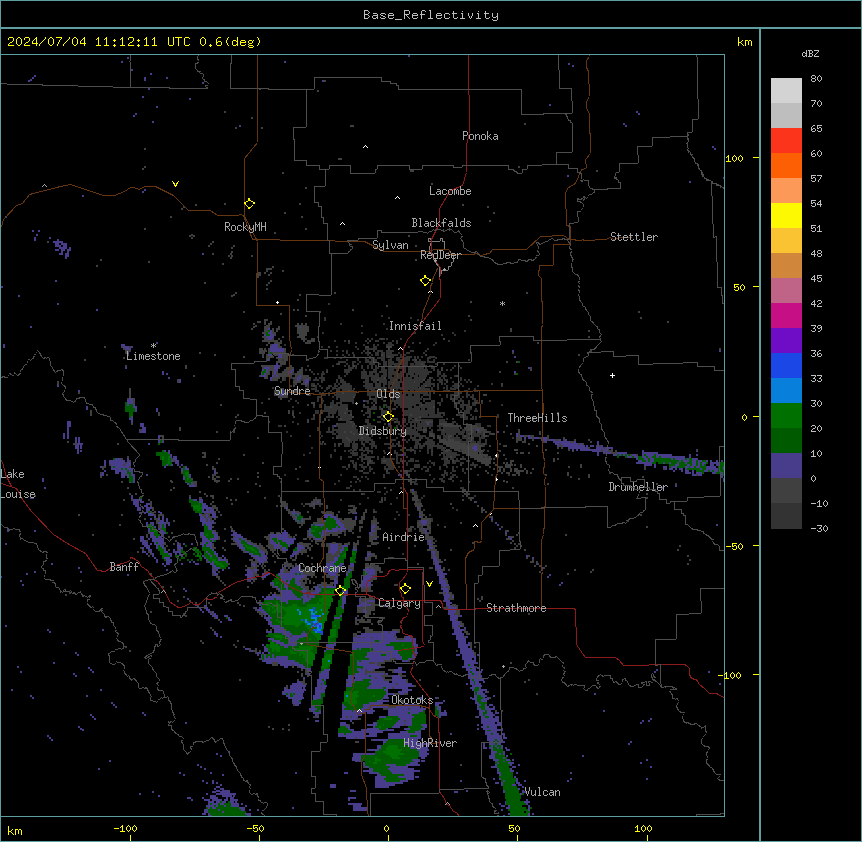
Task: Click the Vulcan town label
Action: pos(542,792)
